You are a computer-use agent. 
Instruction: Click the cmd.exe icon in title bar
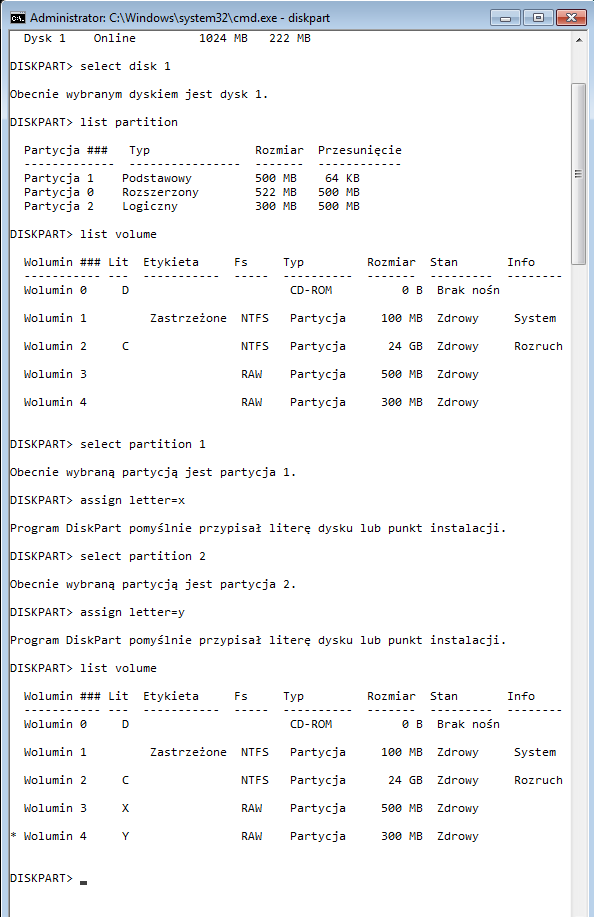pos(18,18)
